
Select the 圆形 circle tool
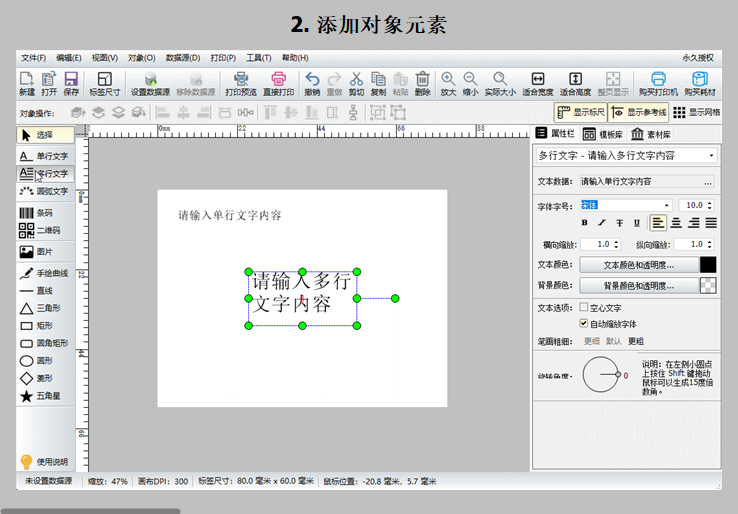pyautogui.click(x=45, y=361)
